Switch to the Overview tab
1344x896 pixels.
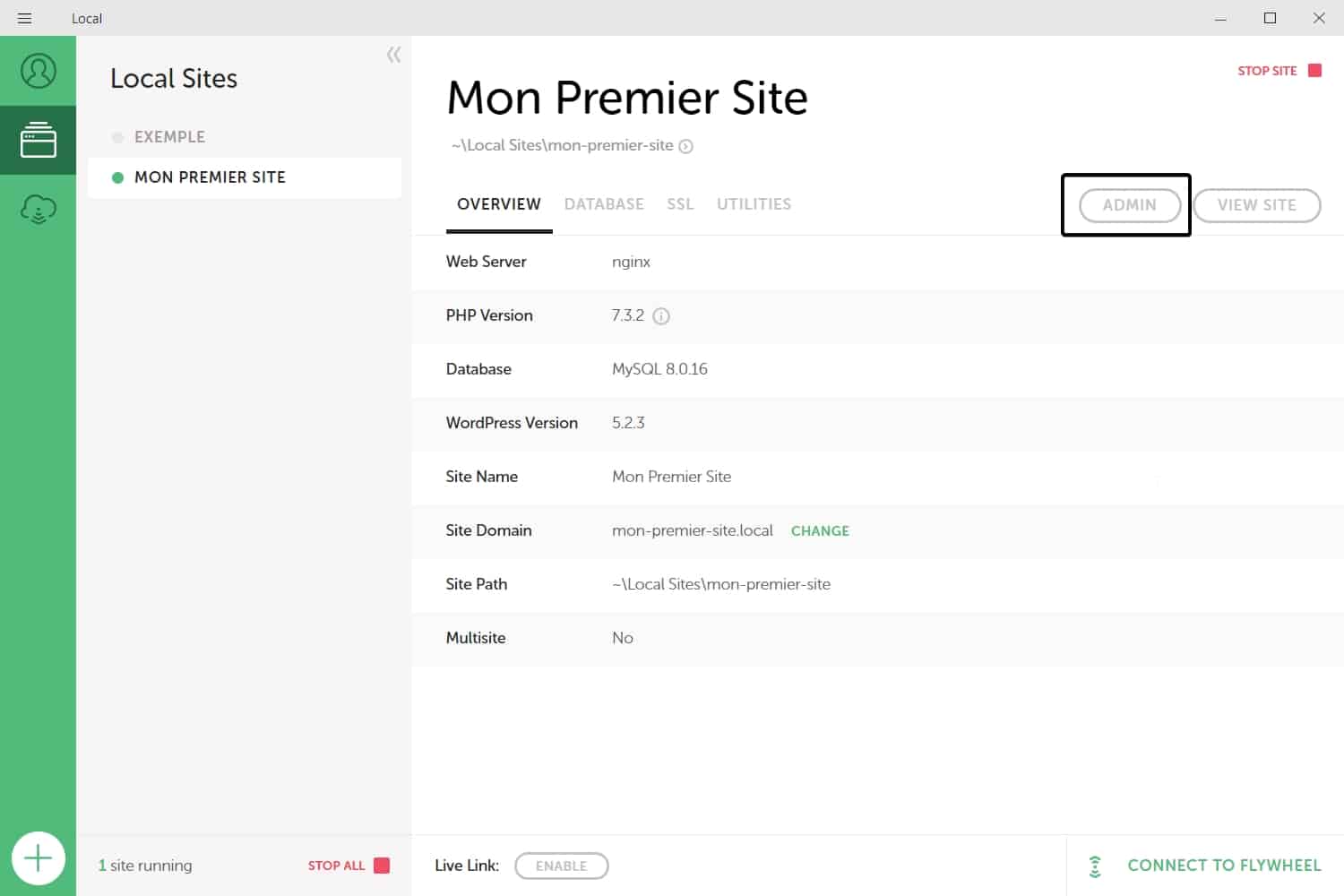[499, 204]
